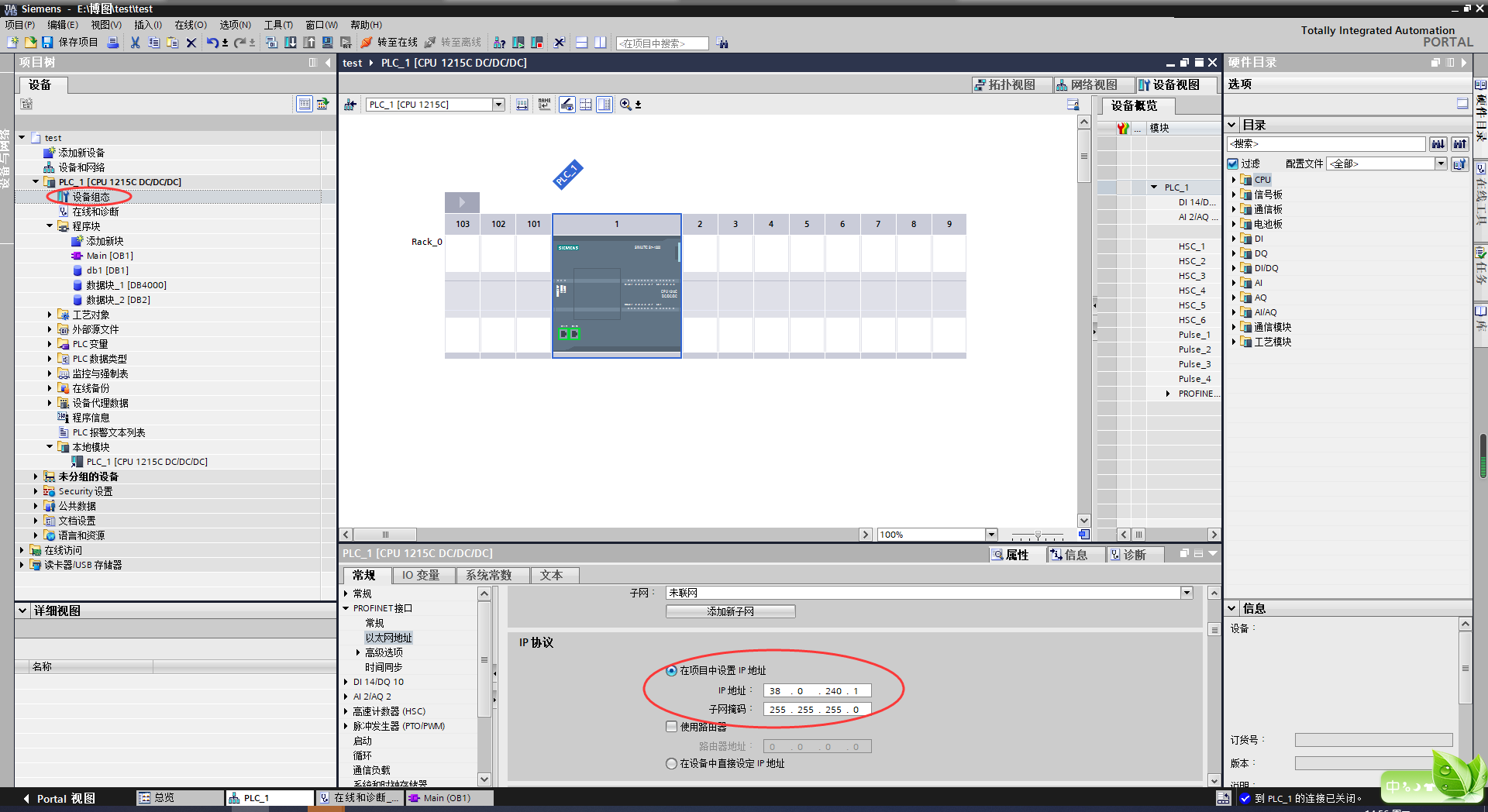The width and height of the screenshot is (1488, 812).
Task: Split editor space horizontally icon
Action: tap(581, 43)
